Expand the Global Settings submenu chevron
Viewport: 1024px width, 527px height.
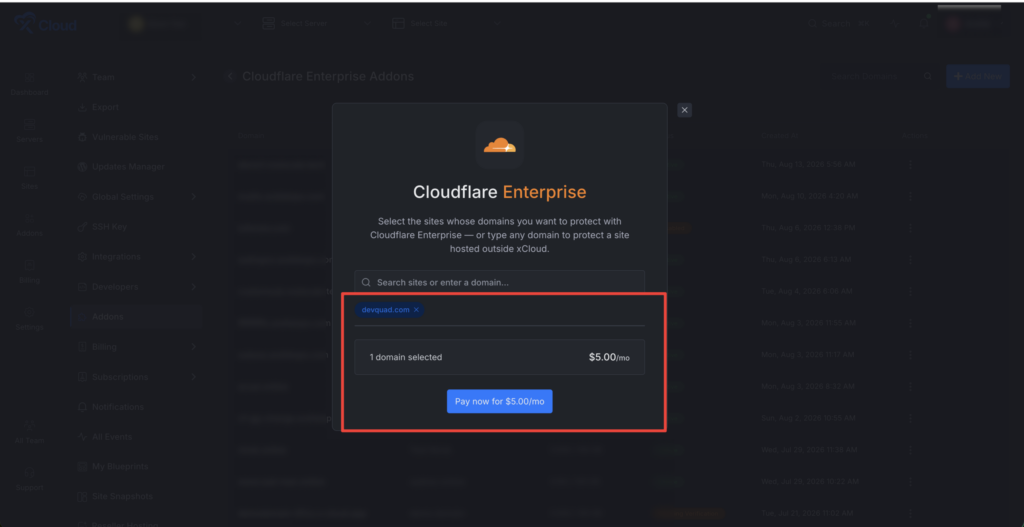point(193,197)
